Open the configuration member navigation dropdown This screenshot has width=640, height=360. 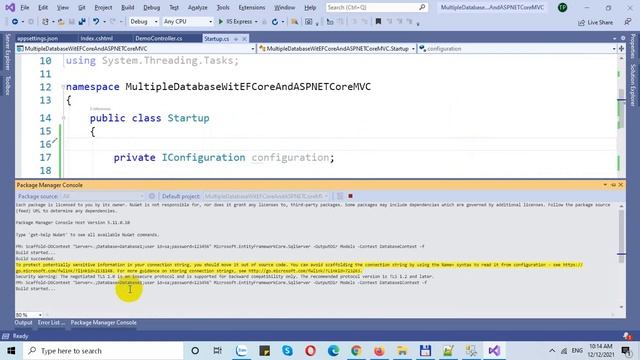[x=517, y=49]
